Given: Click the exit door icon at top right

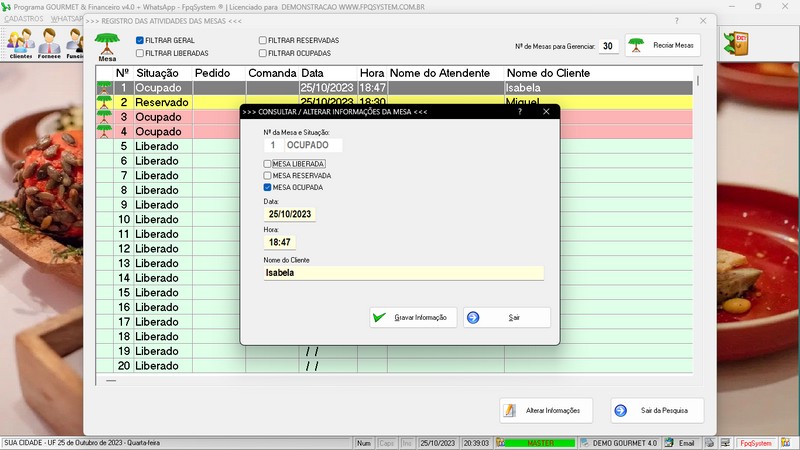Looking at the screenshot, I should [736, 44].
